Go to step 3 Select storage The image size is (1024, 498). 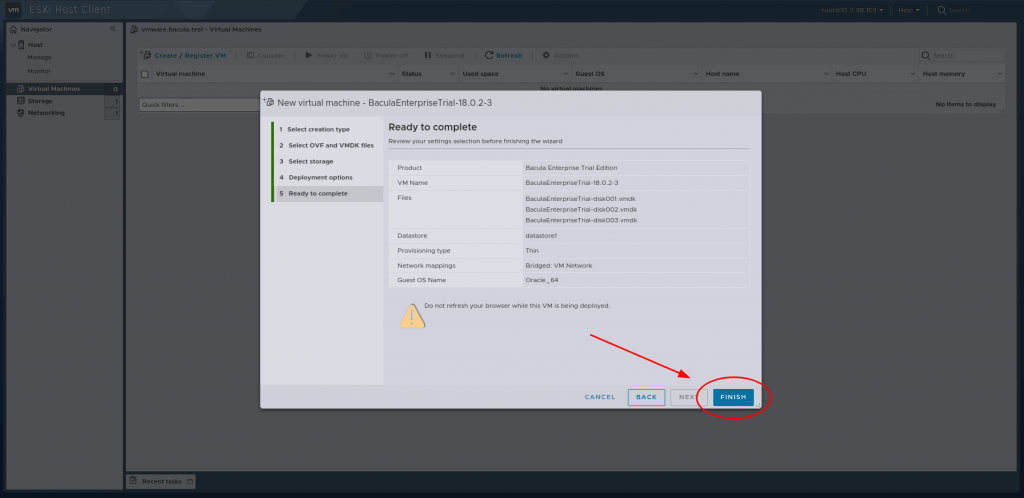click(311, 161)
